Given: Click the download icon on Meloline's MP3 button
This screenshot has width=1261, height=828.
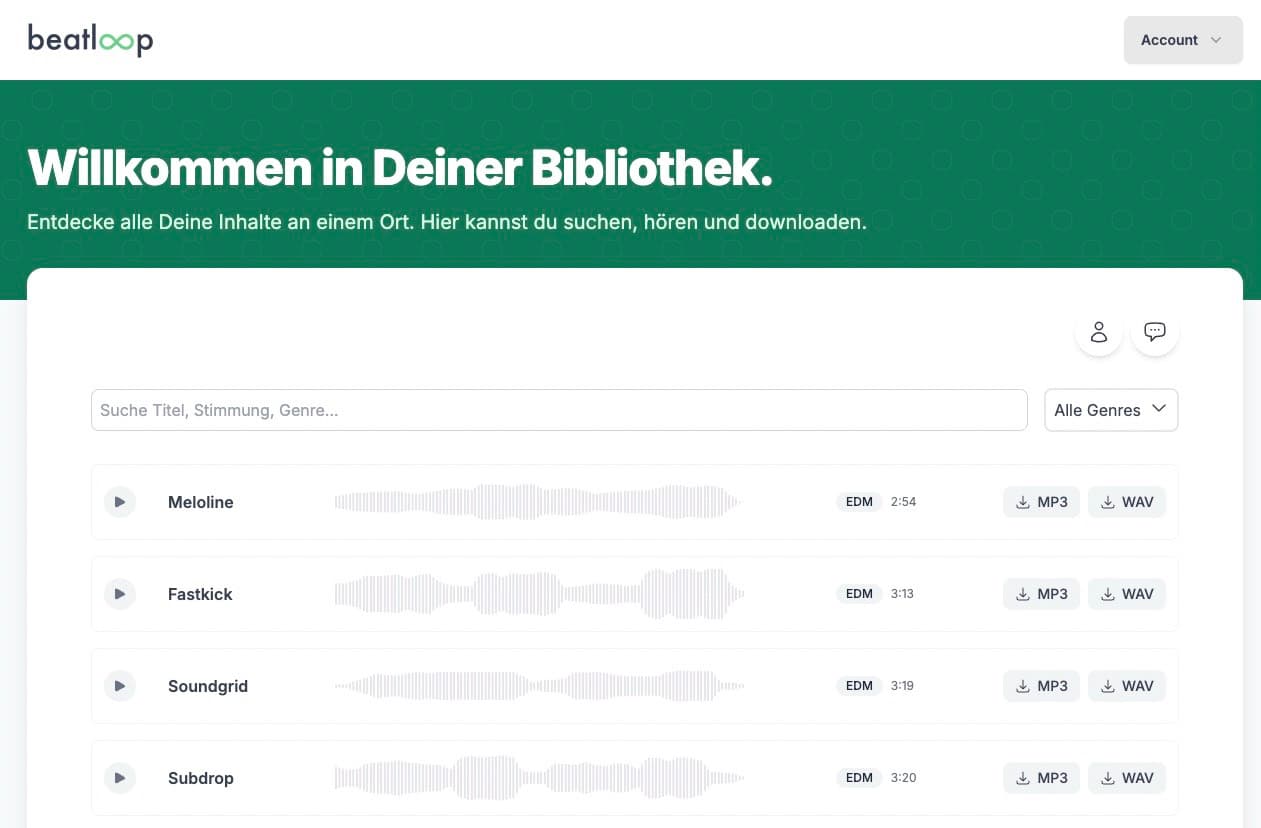Looking at the screenshot, I should point(1023,502).
